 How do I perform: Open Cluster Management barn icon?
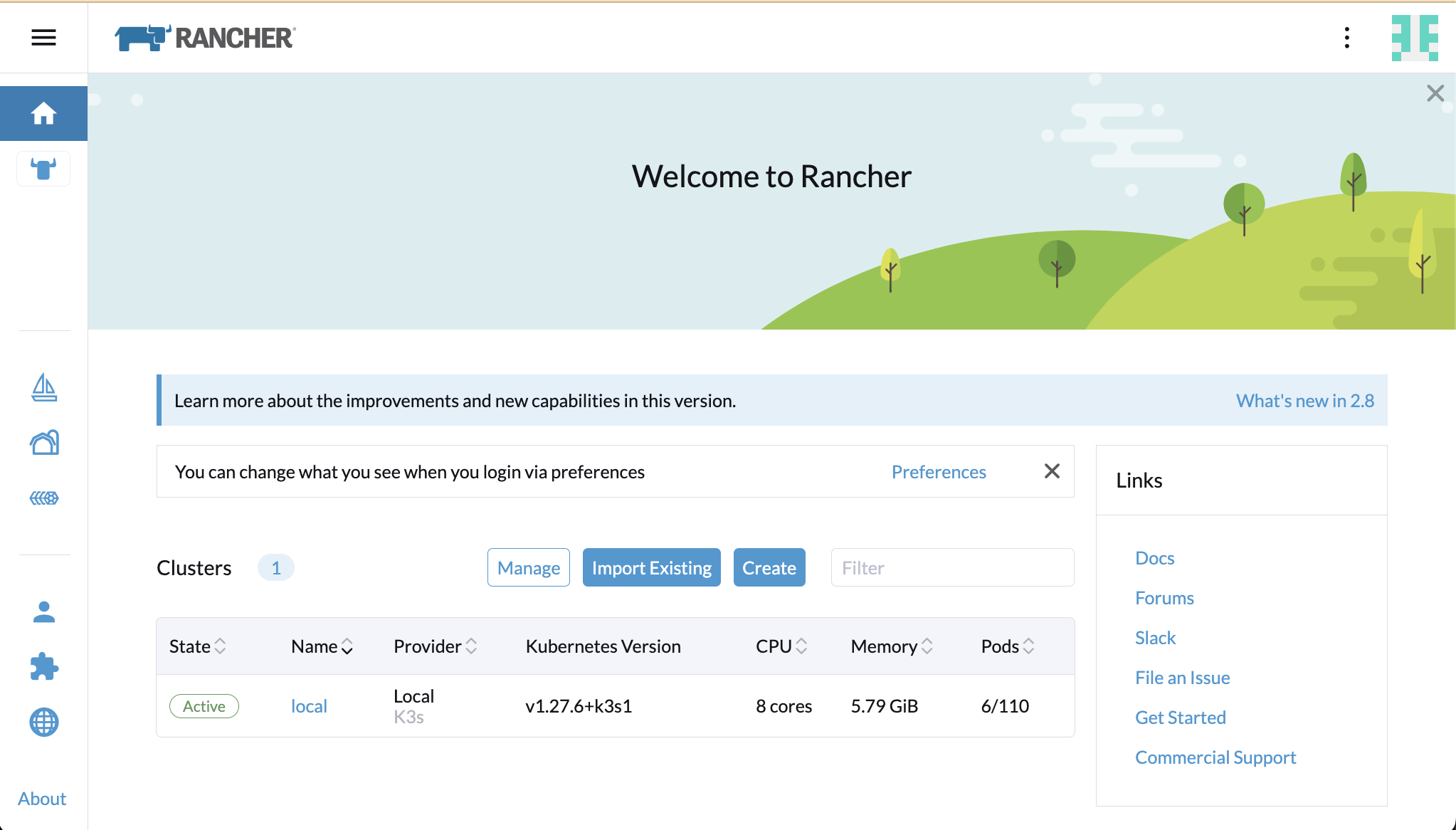point(44,442)
